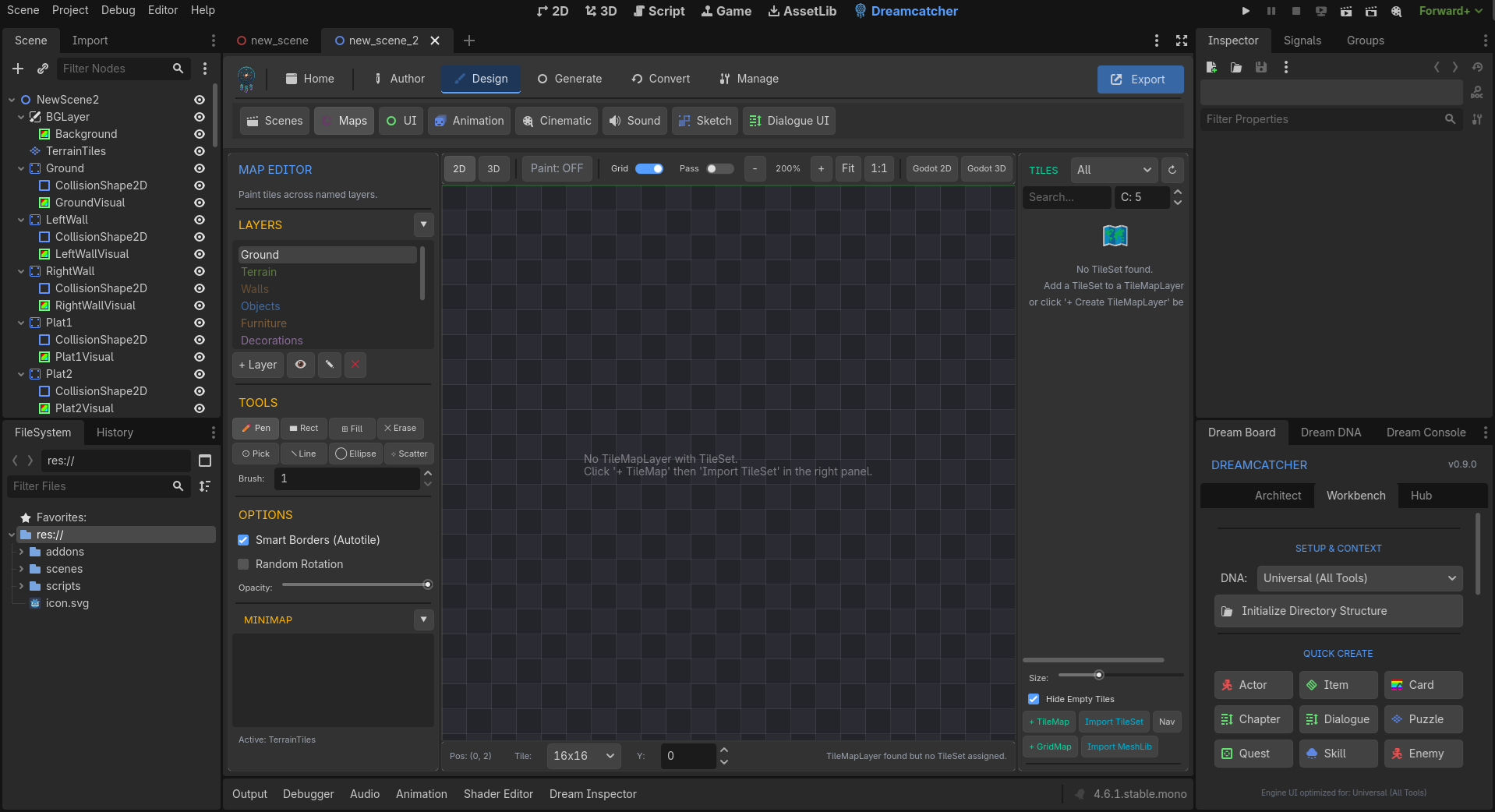
Task: Delete layer with red X icon
Action: tap(355, 365)
